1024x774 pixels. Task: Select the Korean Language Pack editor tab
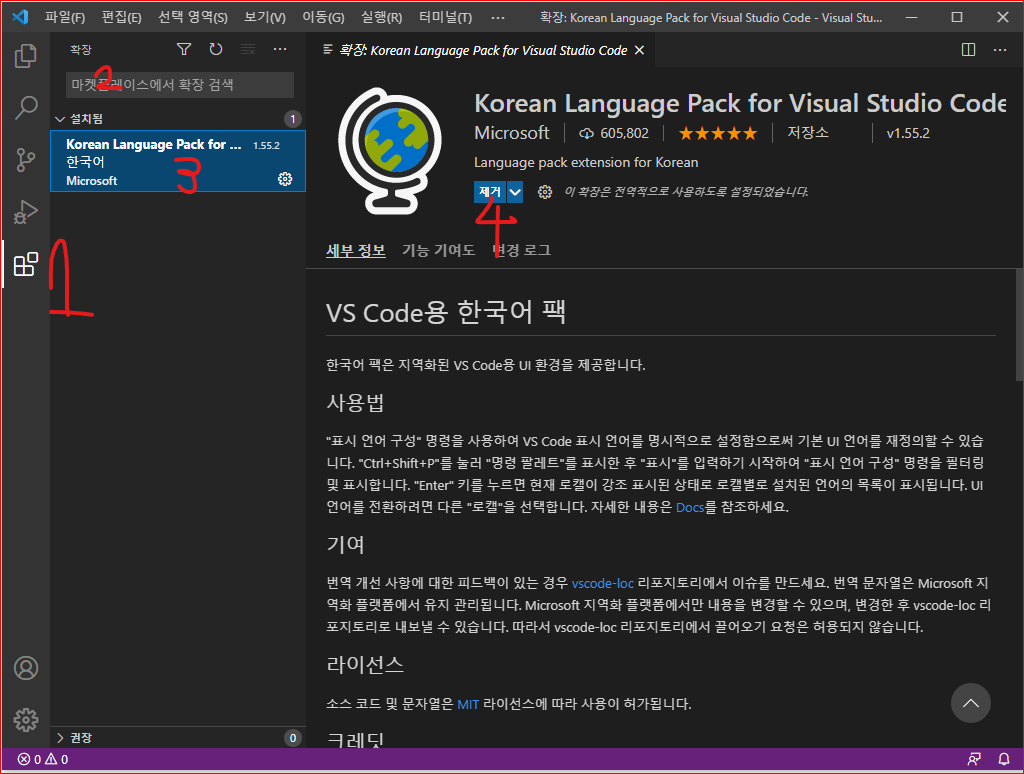(483, 50)
